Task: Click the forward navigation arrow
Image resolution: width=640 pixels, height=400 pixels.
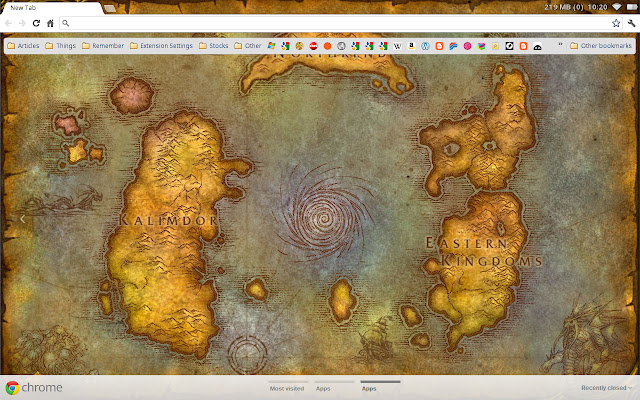Action: [x=22, y=23]
